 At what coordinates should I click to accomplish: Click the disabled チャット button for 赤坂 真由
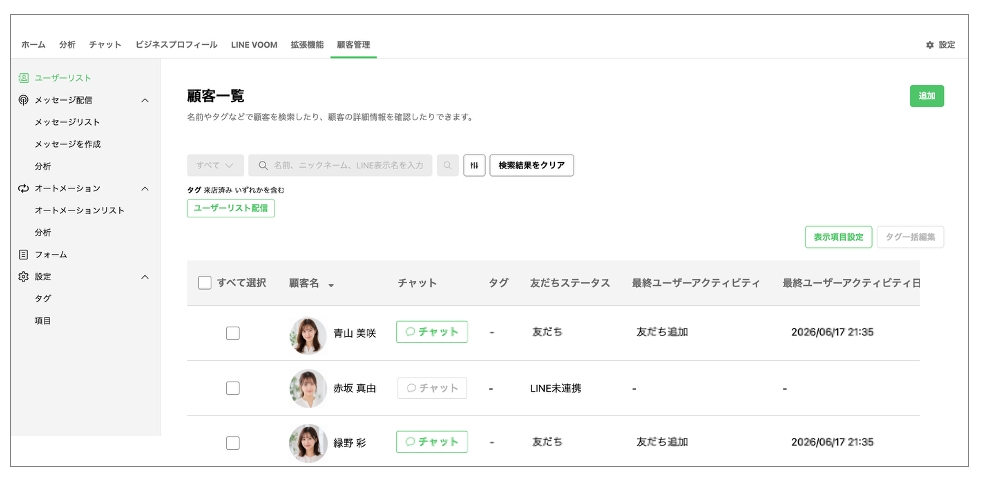[432, 388]
